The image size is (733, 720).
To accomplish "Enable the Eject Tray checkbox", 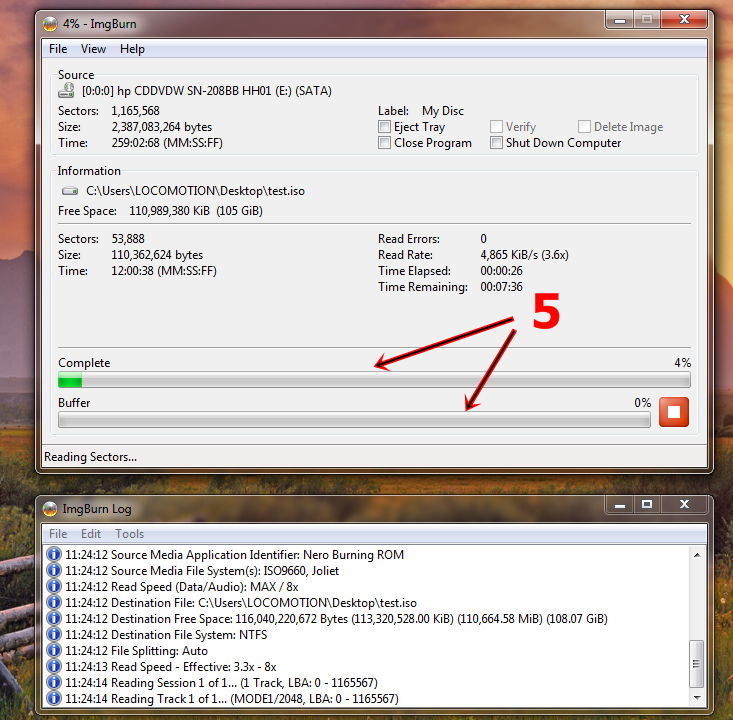I will [384, 127].
